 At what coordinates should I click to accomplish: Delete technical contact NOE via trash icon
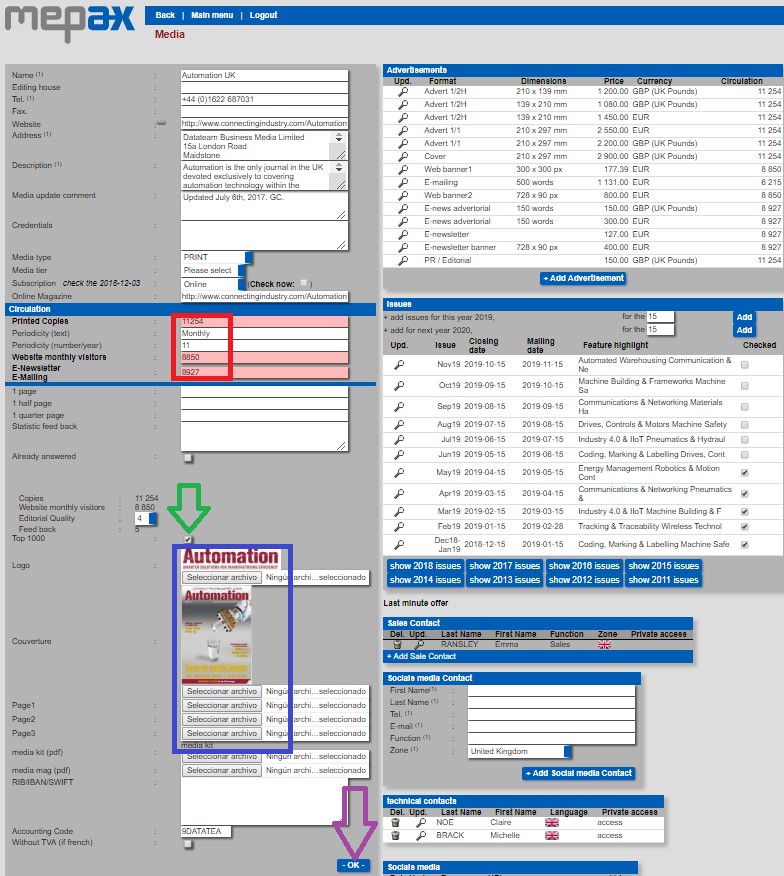(x=396, y=822)
